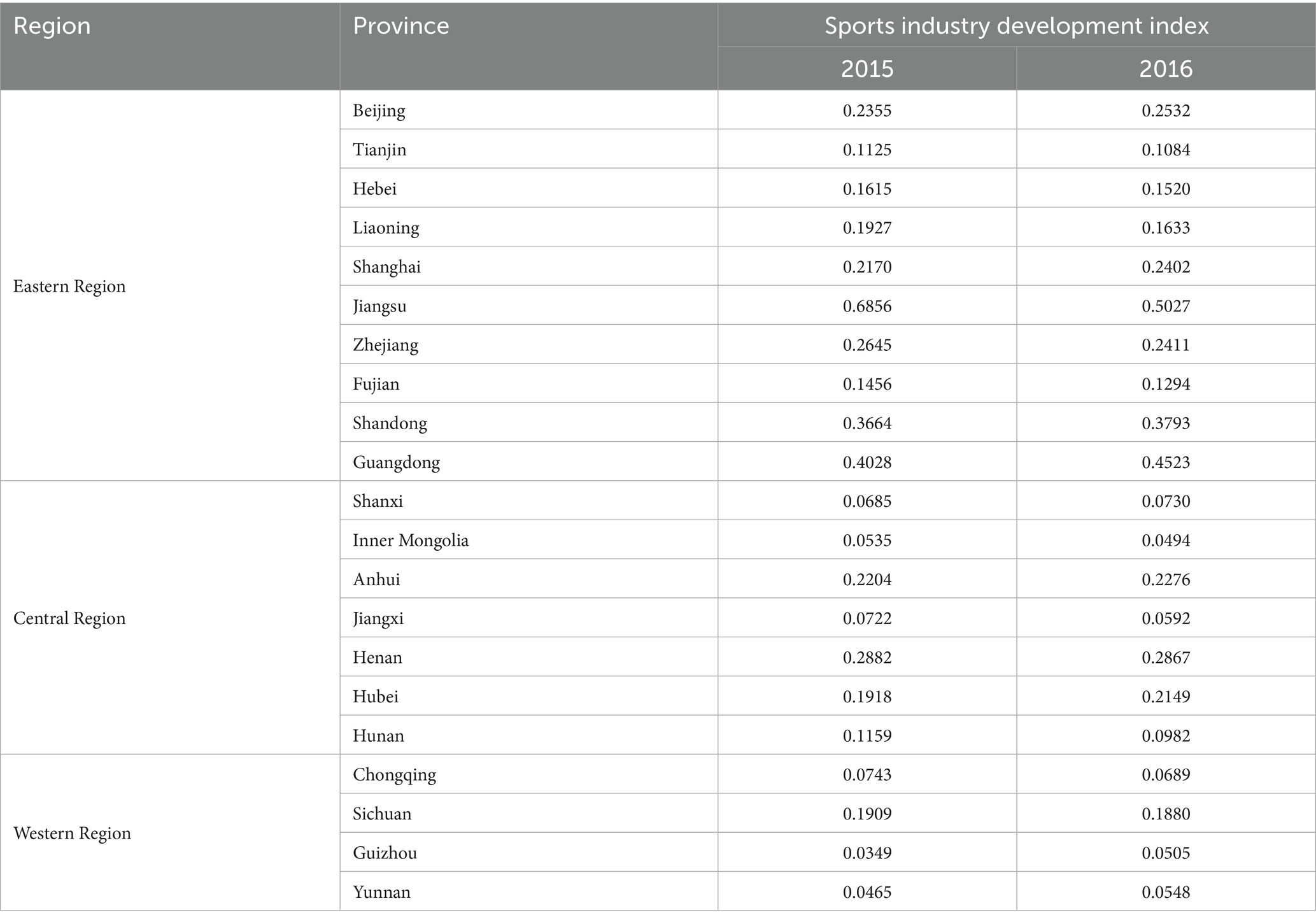Click the Eastern Region cell
Image resolution: width=1316 pixels, height=922 pixels.
coord(69,287)
